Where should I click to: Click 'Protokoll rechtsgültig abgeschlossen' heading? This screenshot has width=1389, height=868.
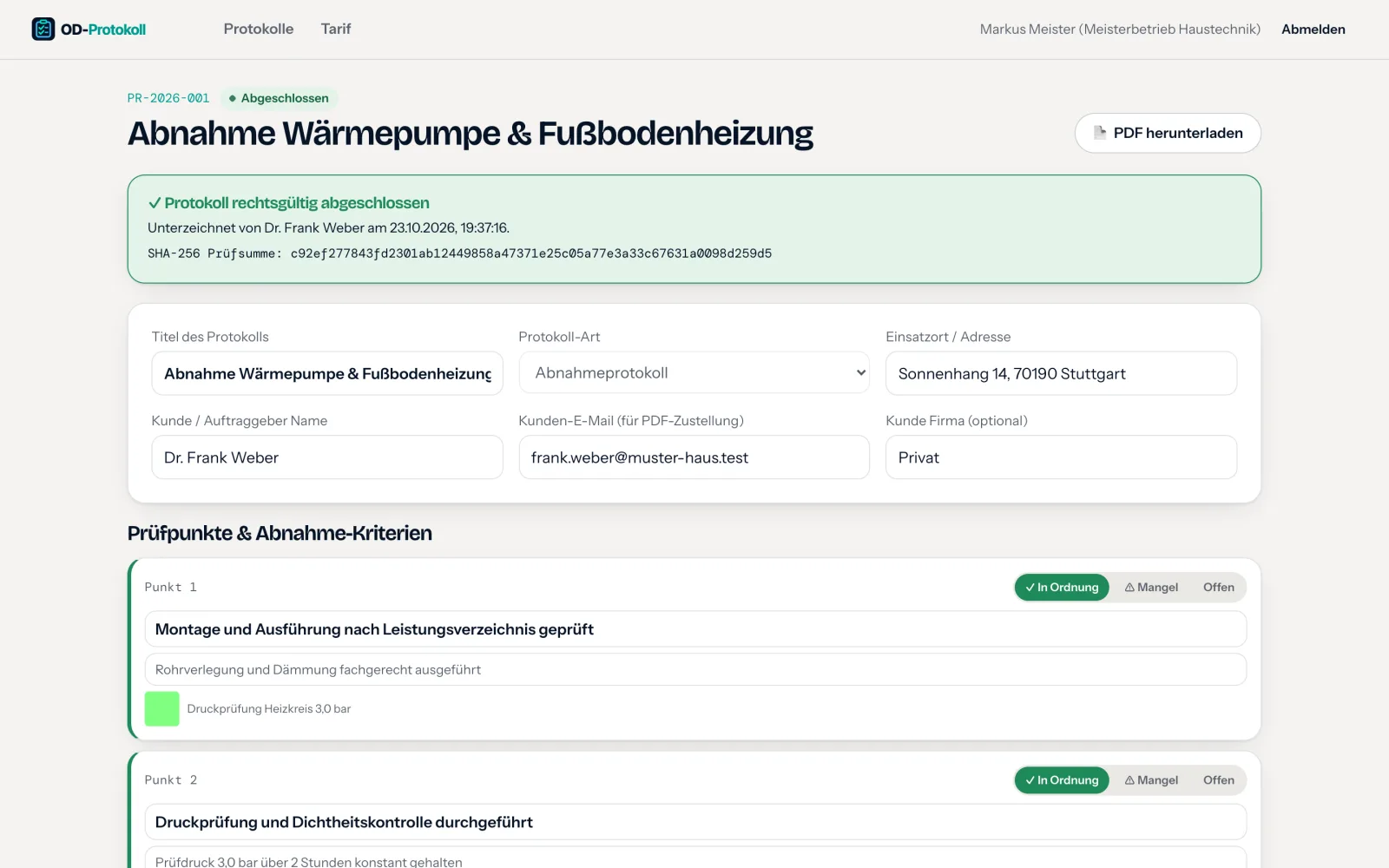[x=288, y=203]
